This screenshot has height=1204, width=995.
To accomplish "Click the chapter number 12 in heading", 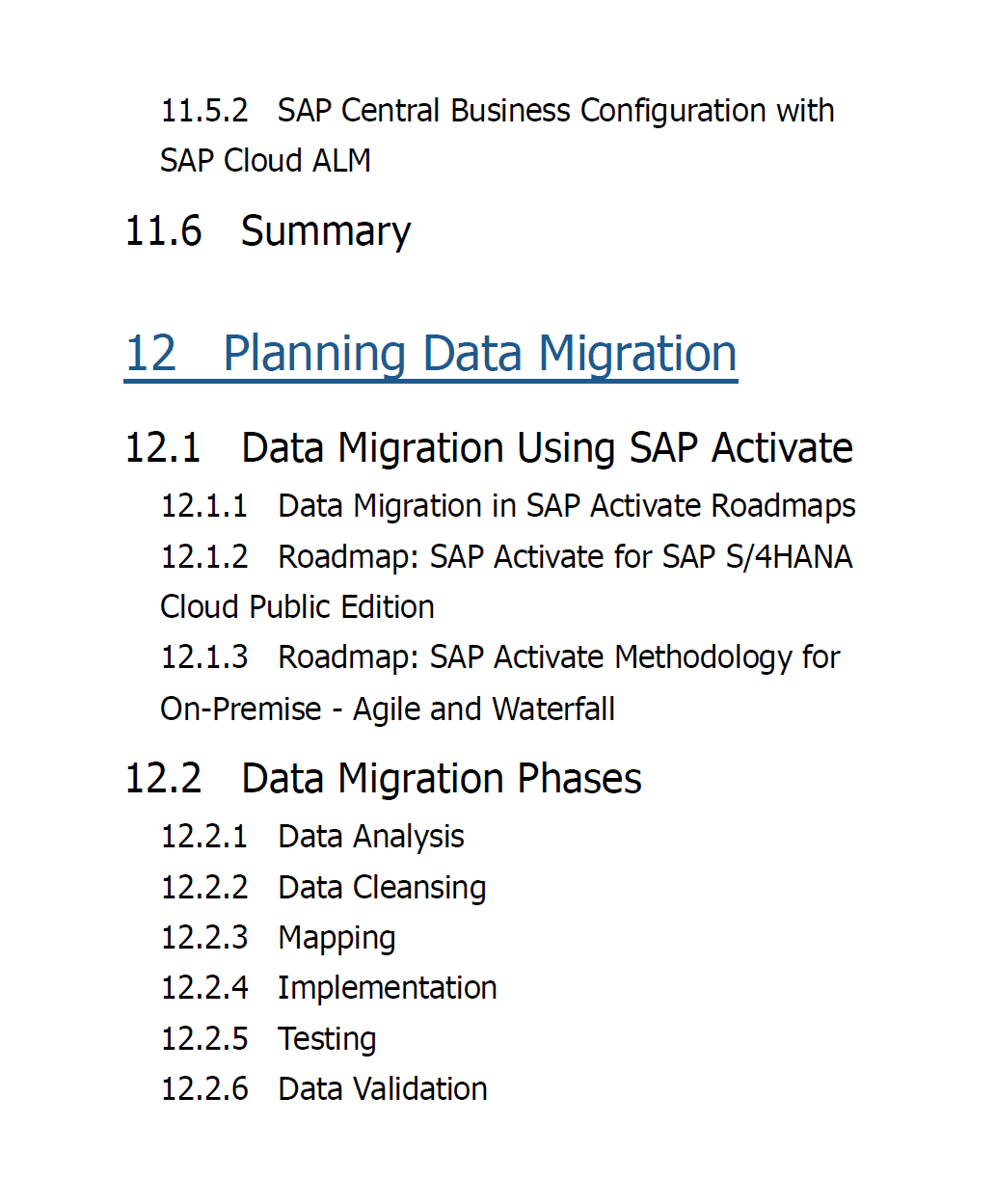I will 151,354.
